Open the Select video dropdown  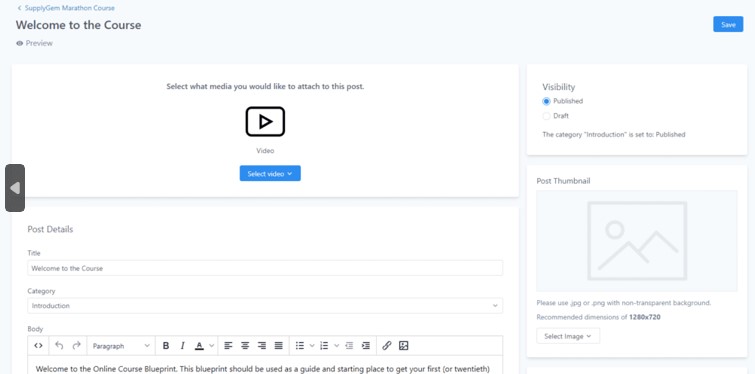[270, 174]
